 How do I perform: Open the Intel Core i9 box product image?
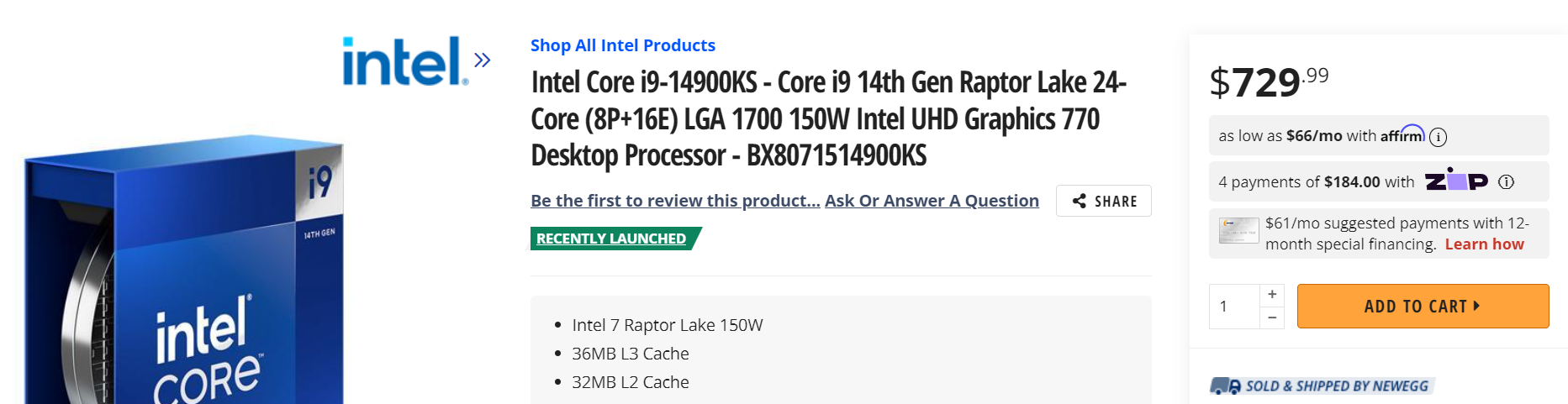(185, 277)
